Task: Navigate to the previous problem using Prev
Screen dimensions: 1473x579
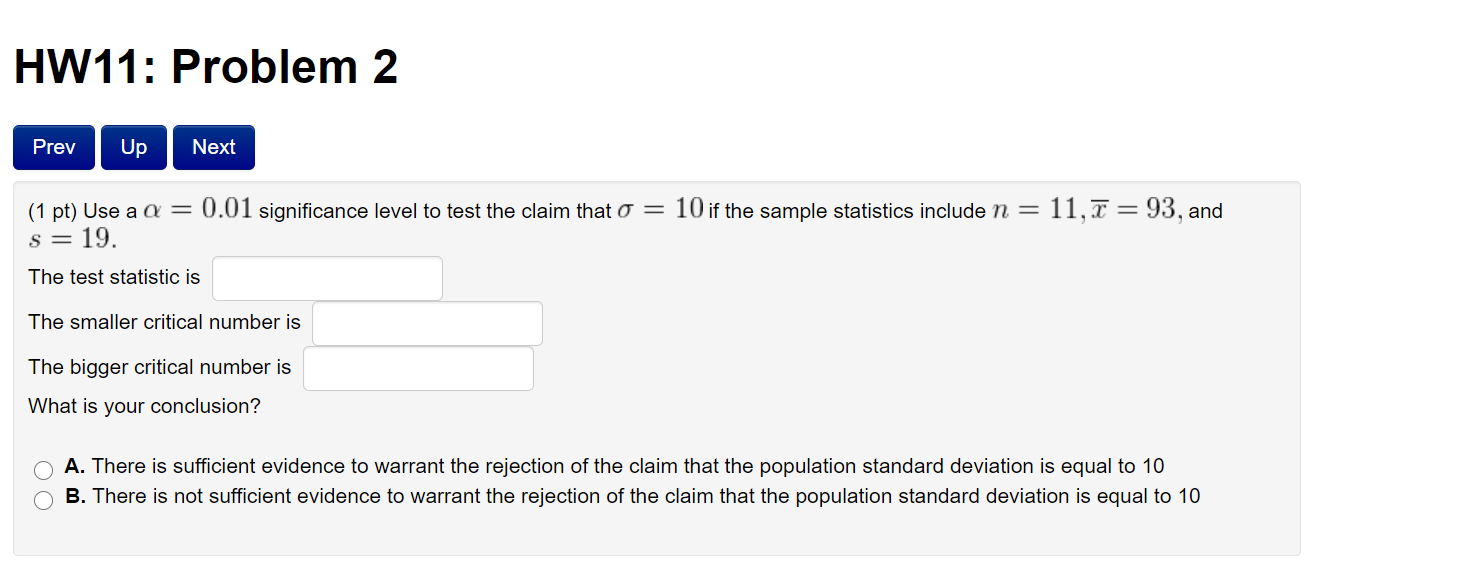Action: tap(53, 147)
